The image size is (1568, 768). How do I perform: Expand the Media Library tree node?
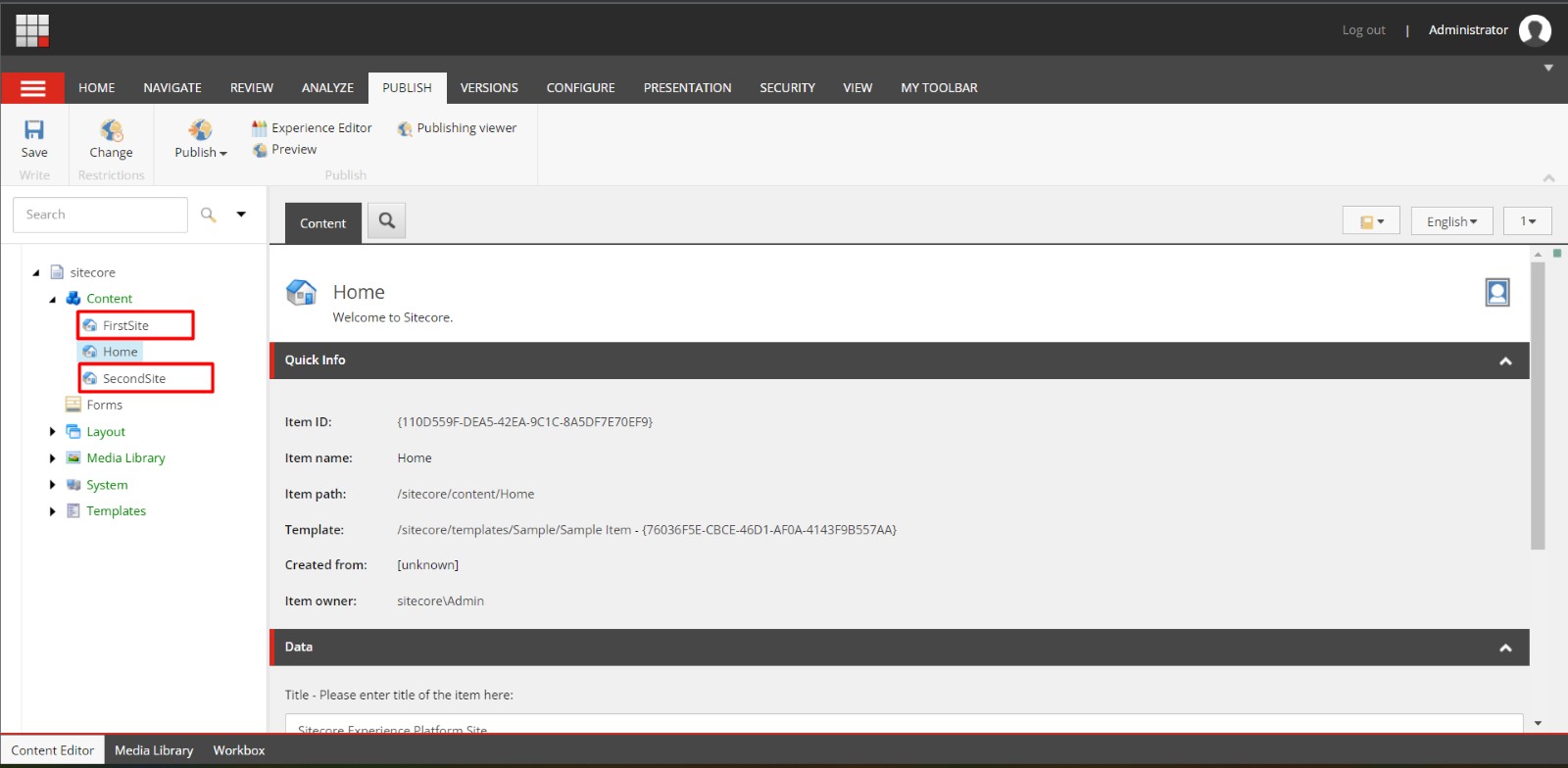click(x=53, y=458)
